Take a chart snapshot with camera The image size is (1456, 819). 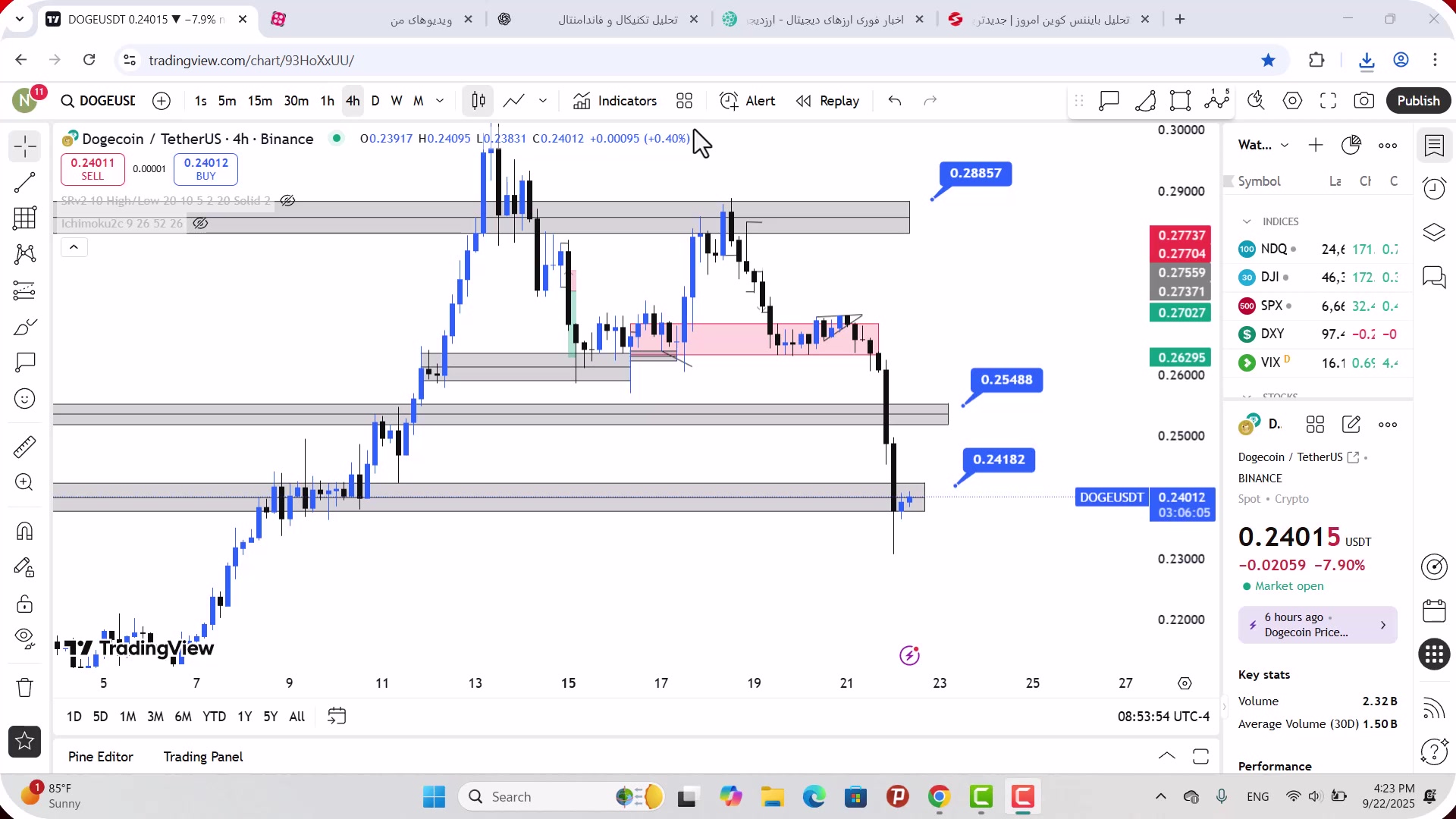1364,101
